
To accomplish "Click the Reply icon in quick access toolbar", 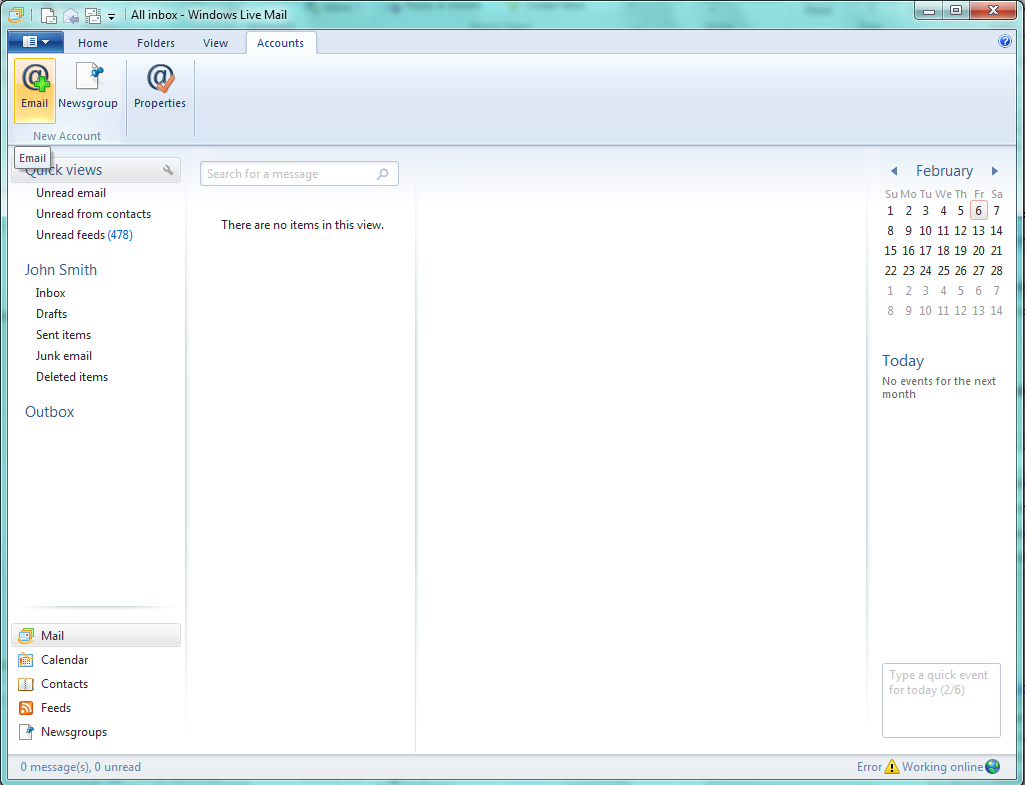I will [x=71, y=15].
